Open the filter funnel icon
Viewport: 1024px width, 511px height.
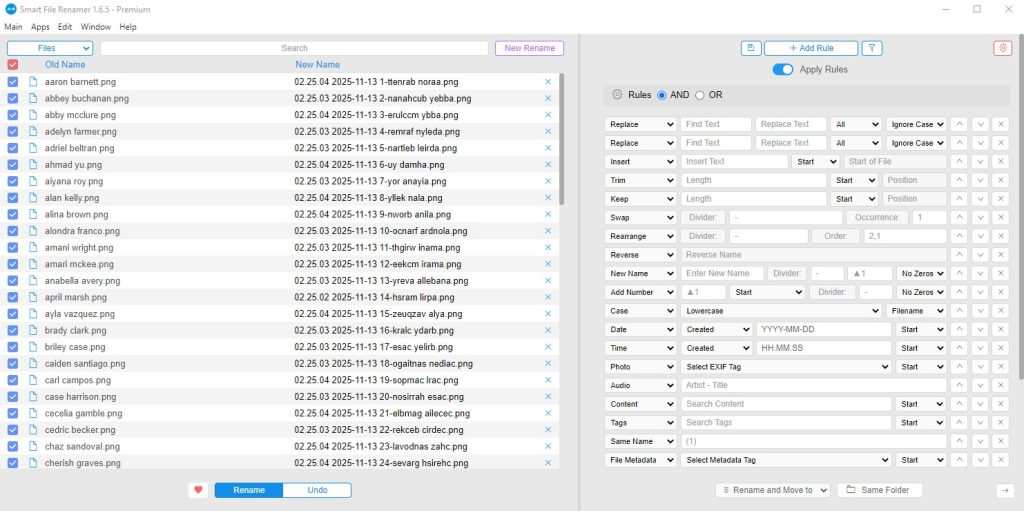pyautogui.click(x=872, y=48)
